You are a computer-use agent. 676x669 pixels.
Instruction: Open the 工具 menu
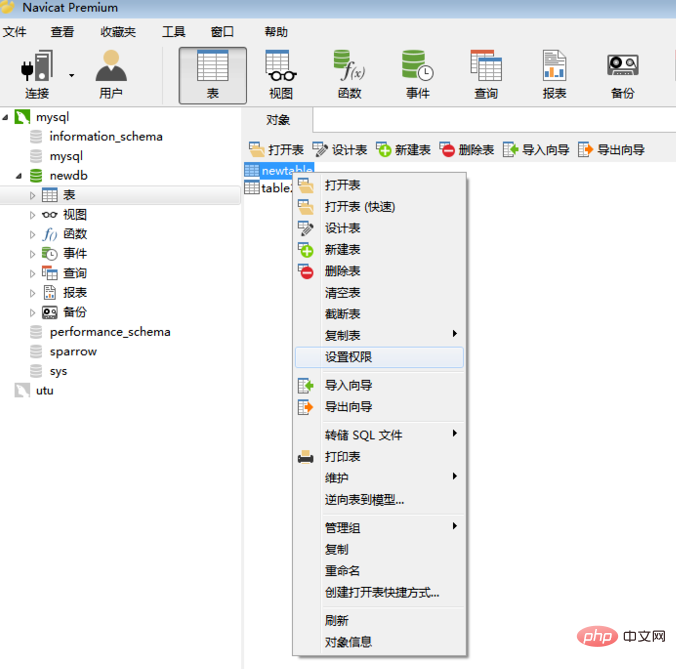pyautogui.click(x=174, y=32)
